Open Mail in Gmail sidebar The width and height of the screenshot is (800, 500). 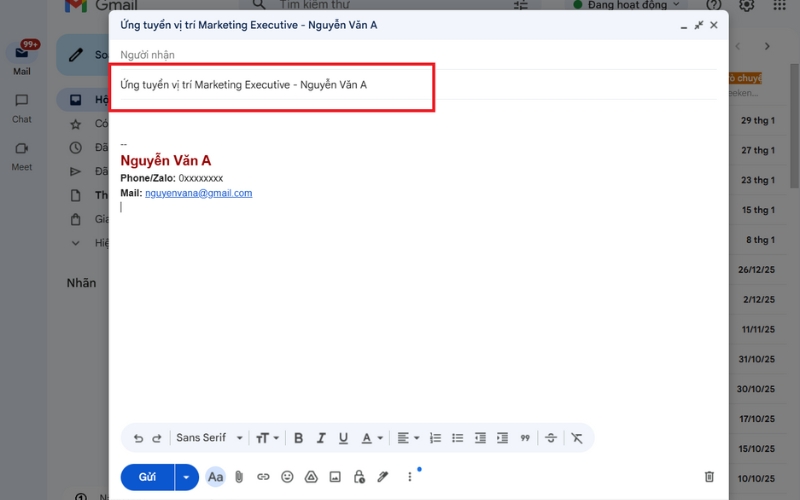pyautogui.click(x=22, y=59)
